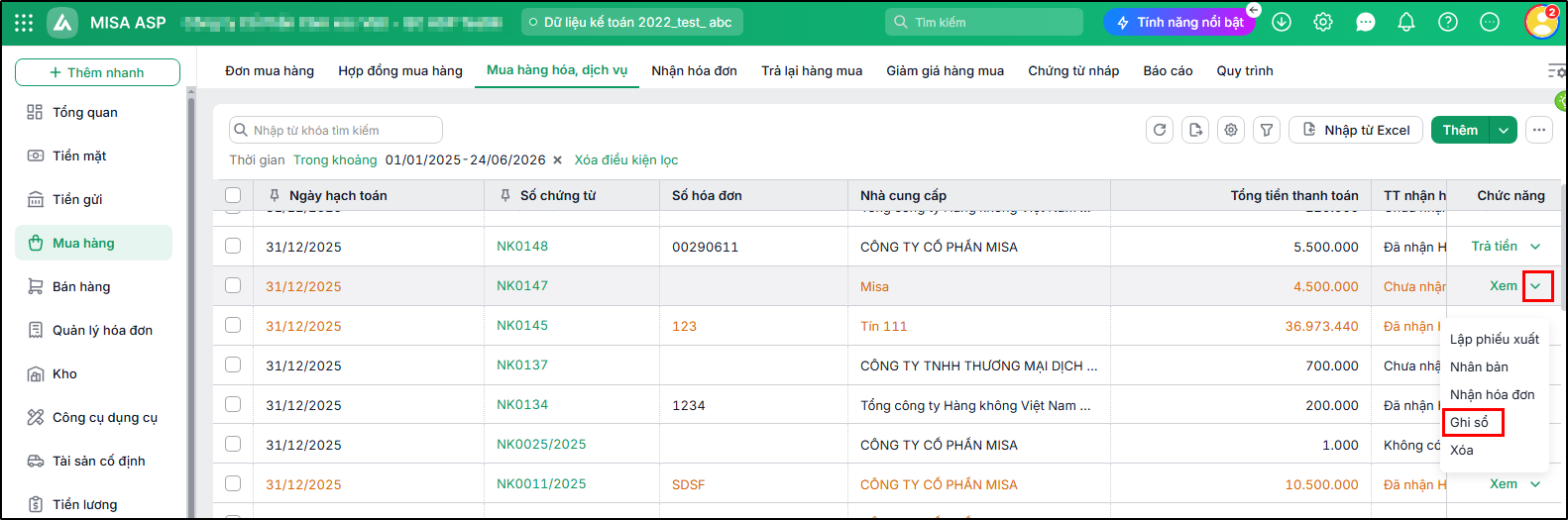Expand the Thêm button dropdown arrow
1568x520 pixels.
[1504, 130]
